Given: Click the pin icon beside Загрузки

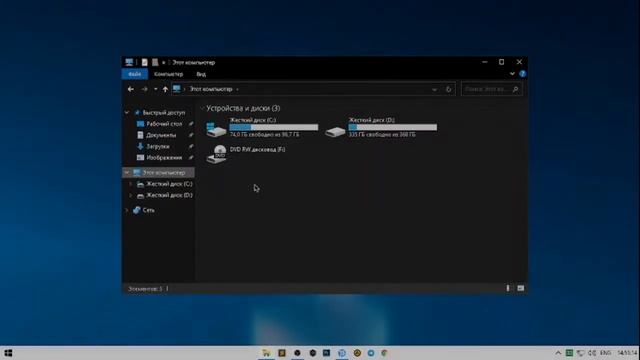Looking at the screenshot, I should tap(191, 146).
